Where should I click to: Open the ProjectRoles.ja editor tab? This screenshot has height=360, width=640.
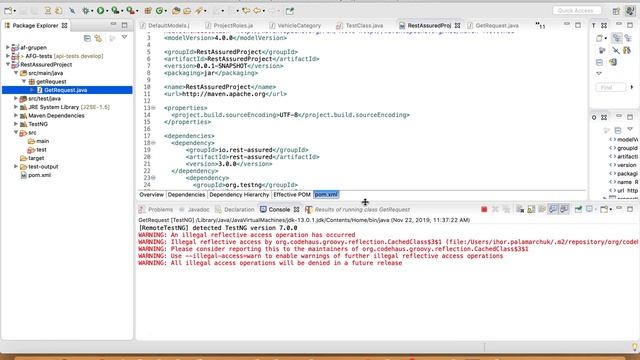click(x=233, y=25)
